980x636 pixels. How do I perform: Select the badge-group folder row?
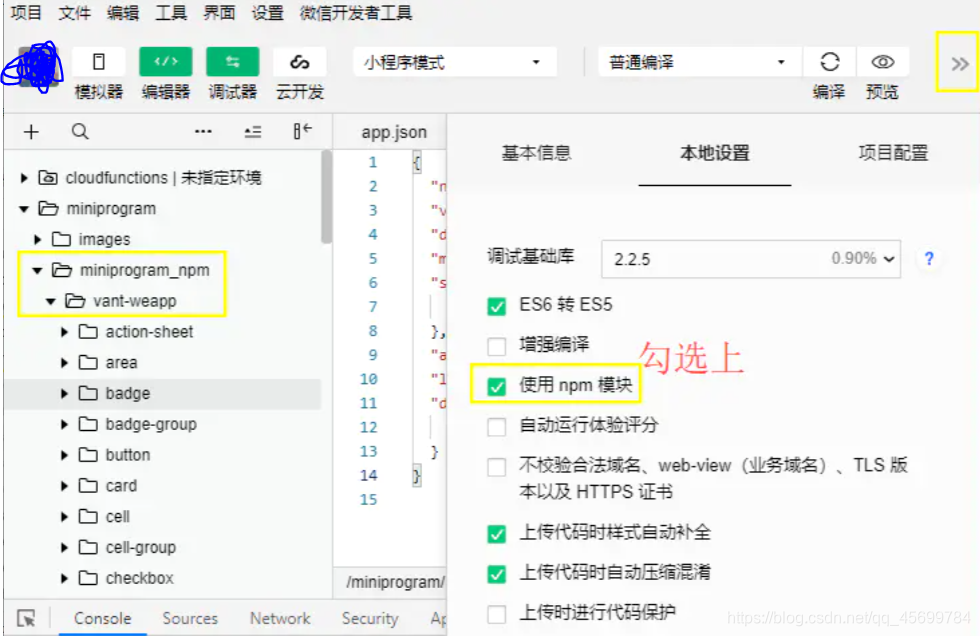pos(162,424)
